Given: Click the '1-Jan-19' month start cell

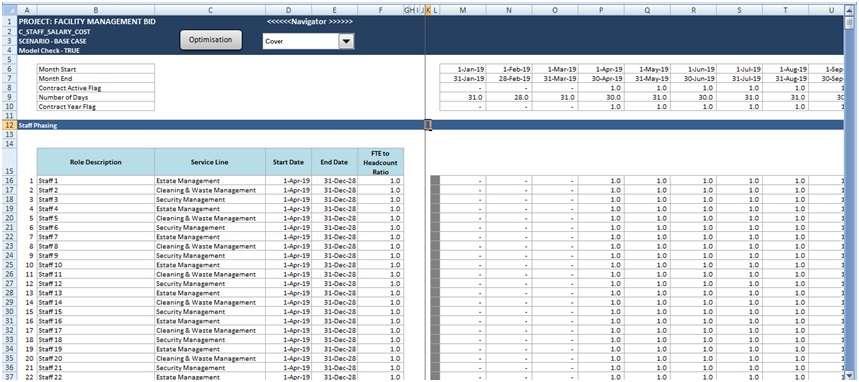Looking at the screenshot, I should 463,70.
